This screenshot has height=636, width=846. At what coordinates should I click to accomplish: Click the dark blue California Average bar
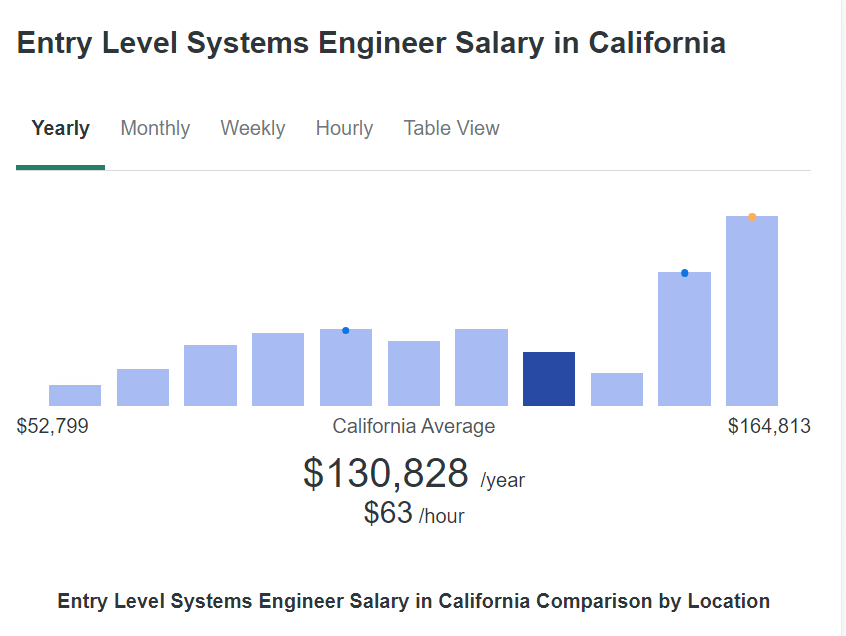tap(549, 379)
